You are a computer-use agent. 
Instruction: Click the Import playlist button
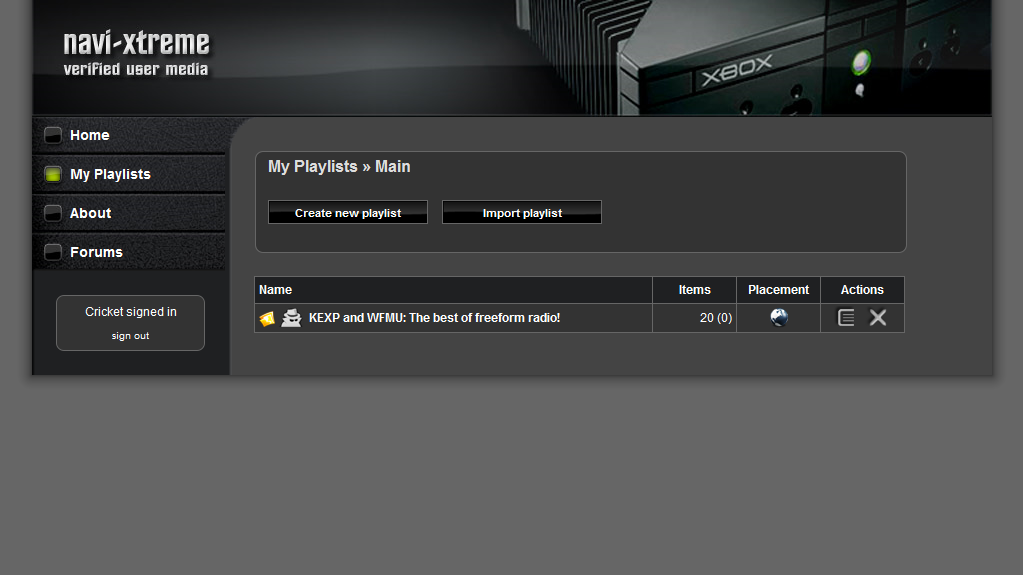click(522, 212)
